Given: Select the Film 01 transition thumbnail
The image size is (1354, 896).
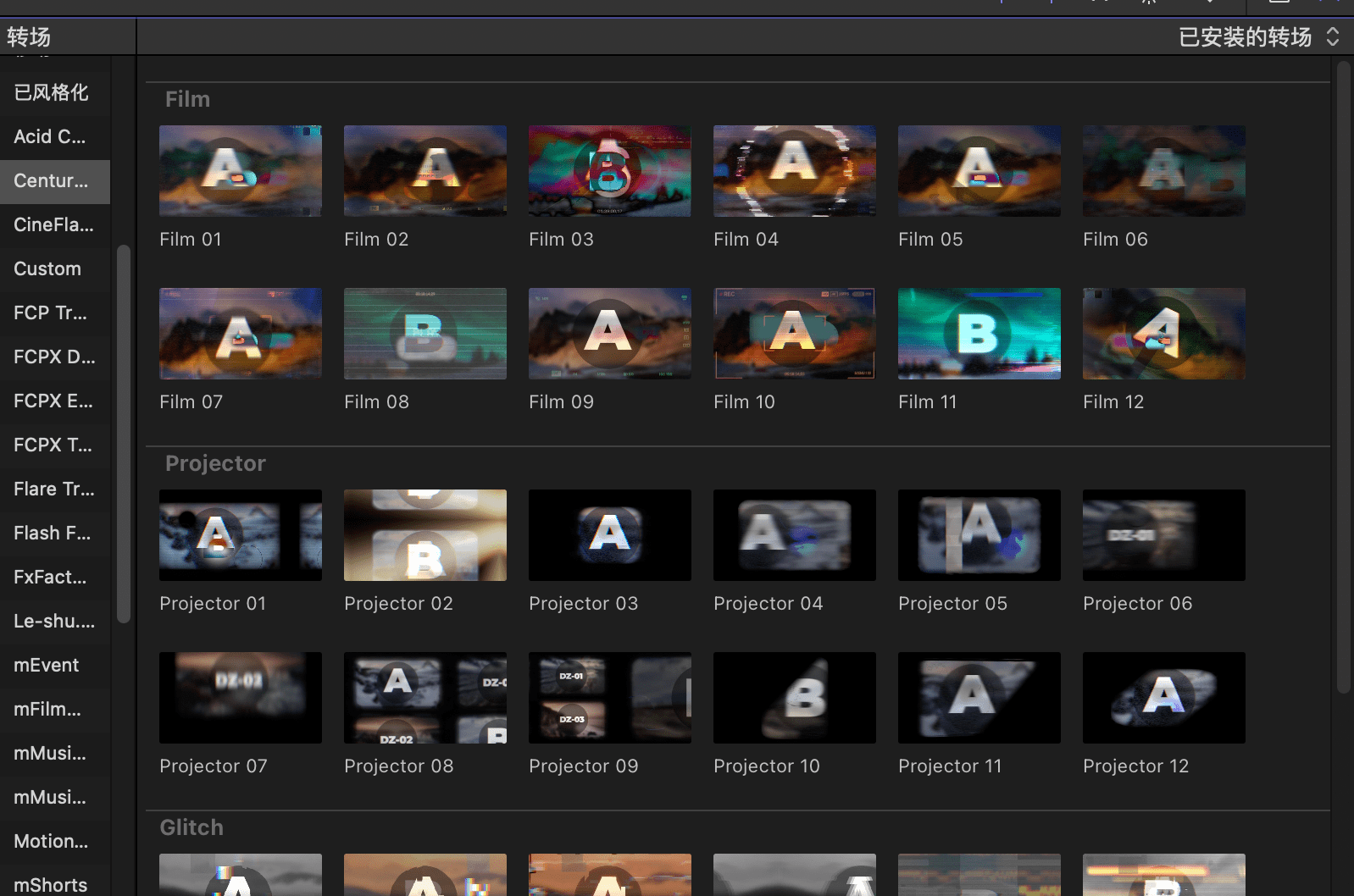Looking at the screenshot, I should coord(241,171).
